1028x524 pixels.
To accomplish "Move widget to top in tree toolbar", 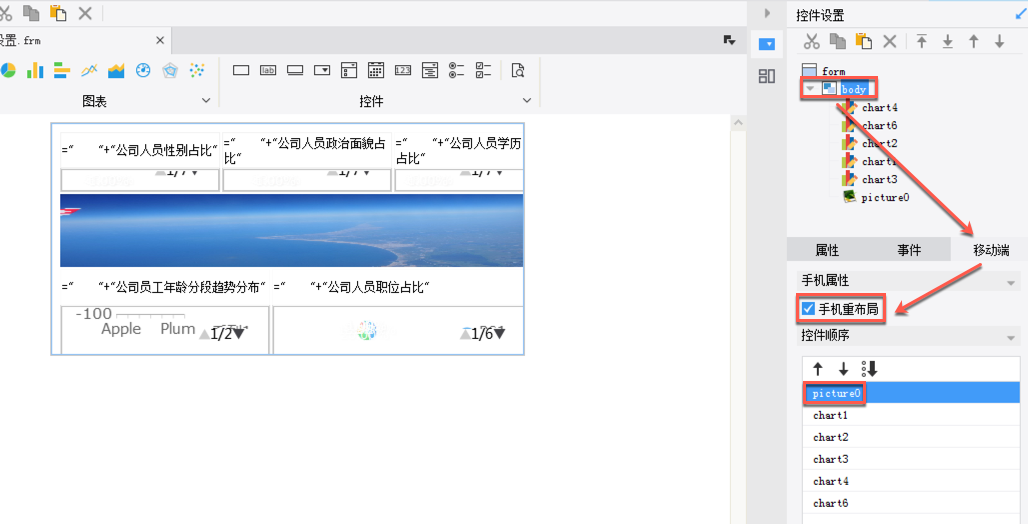I will [922, 41].
